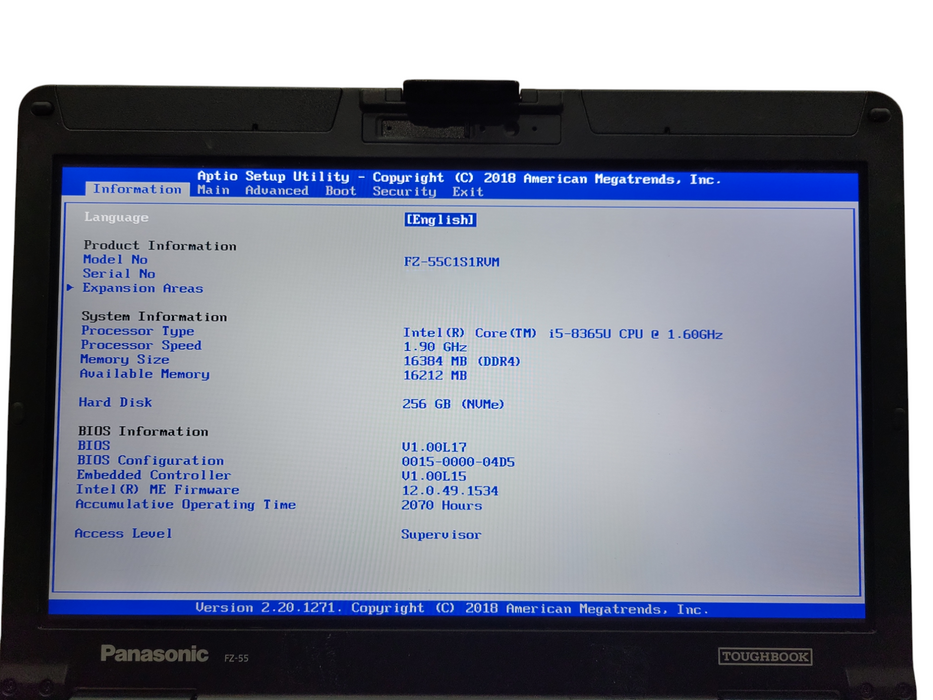Select the Information tab
This screenshot has width=933, height=700.
tap(137, 189)
